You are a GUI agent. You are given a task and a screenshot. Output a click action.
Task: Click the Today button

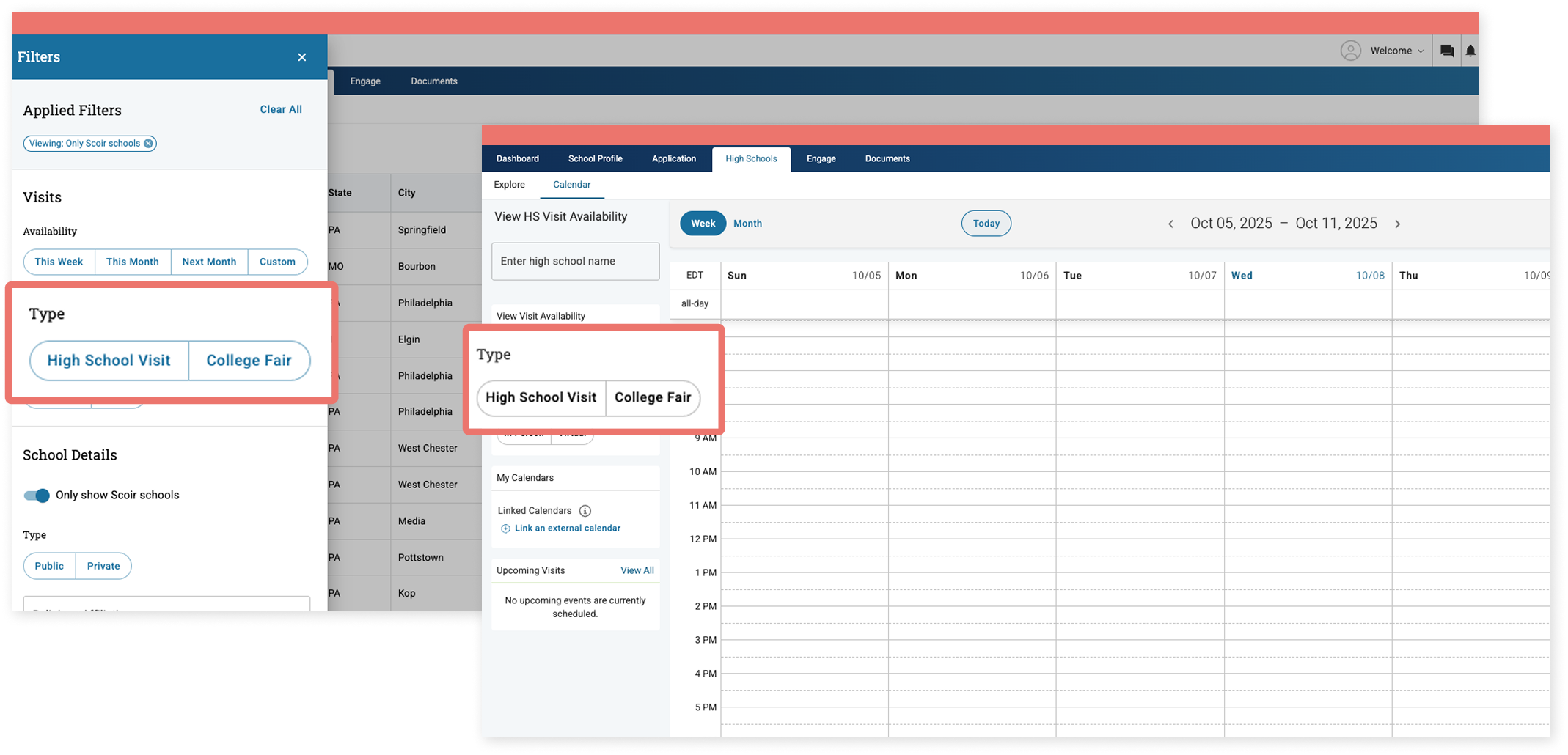coord(986,224)
